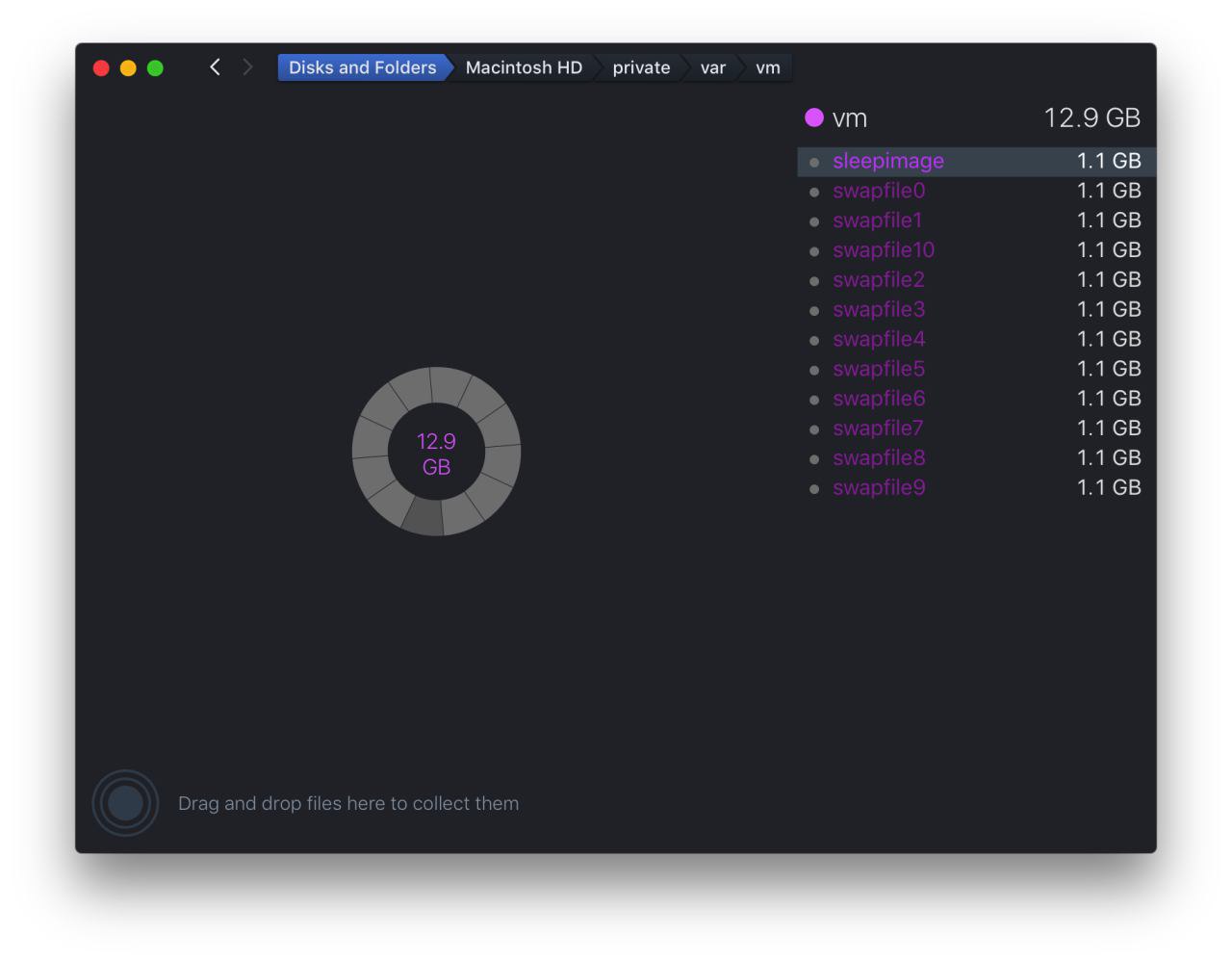Click the purple dot next to vm

(x=814, y=117)
